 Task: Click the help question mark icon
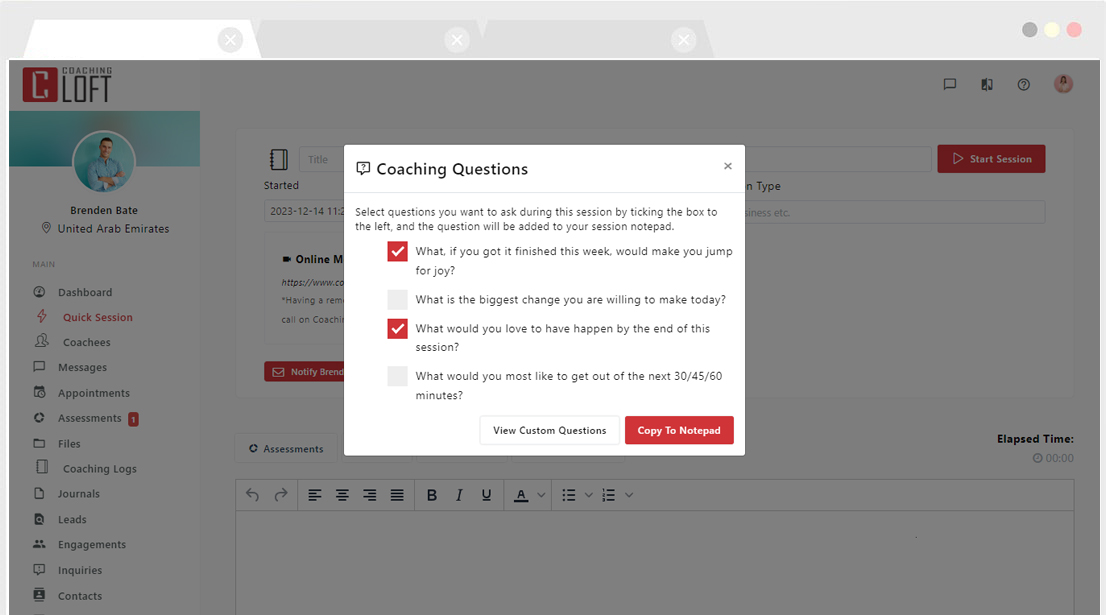click(1023, 84)
